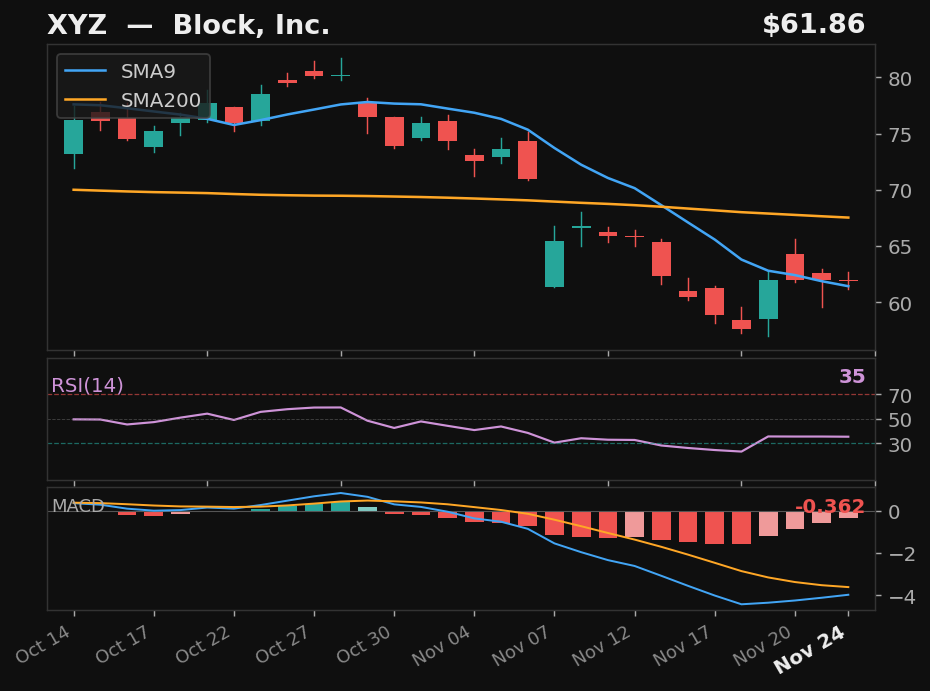The height and width of the screenshot is (691, 930).
Task: Click the Nov 04 date label
Action: point(442,645)
